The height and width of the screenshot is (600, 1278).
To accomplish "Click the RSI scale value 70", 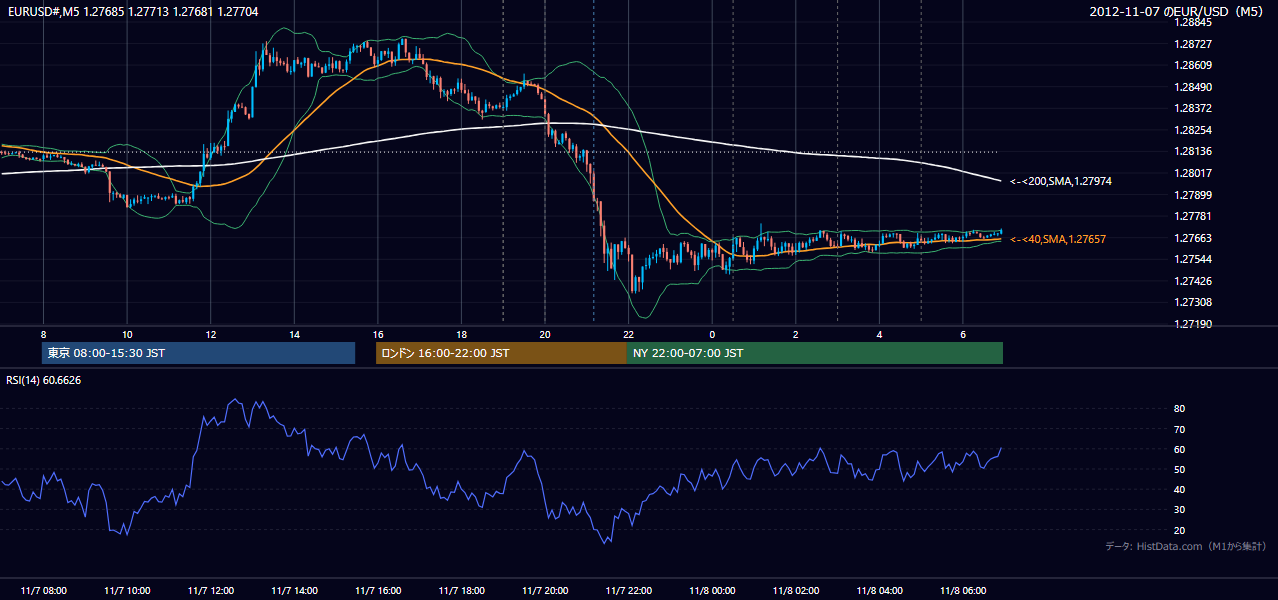I will pos(1179,429).
